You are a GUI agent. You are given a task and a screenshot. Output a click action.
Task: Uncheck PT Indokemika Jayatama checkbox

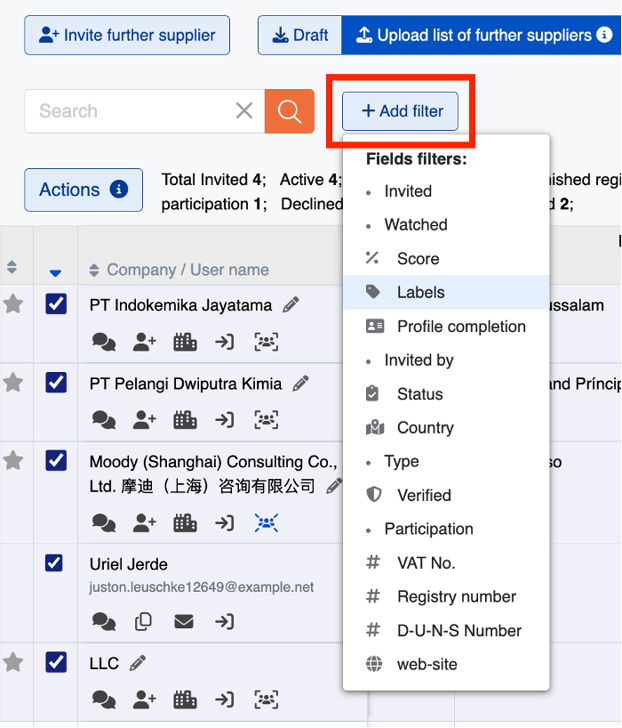point(56,303)
